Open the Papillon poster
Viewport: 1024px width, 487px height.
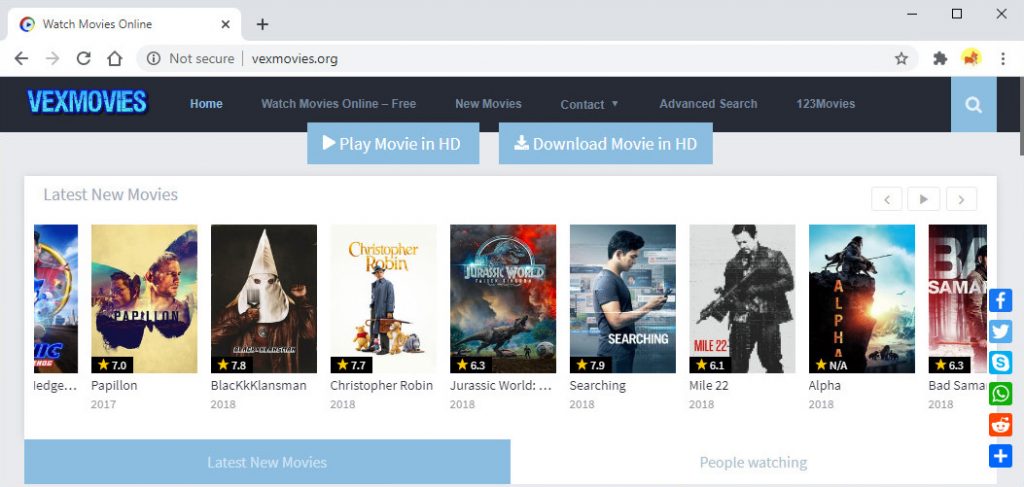click(x=144, y=299)
